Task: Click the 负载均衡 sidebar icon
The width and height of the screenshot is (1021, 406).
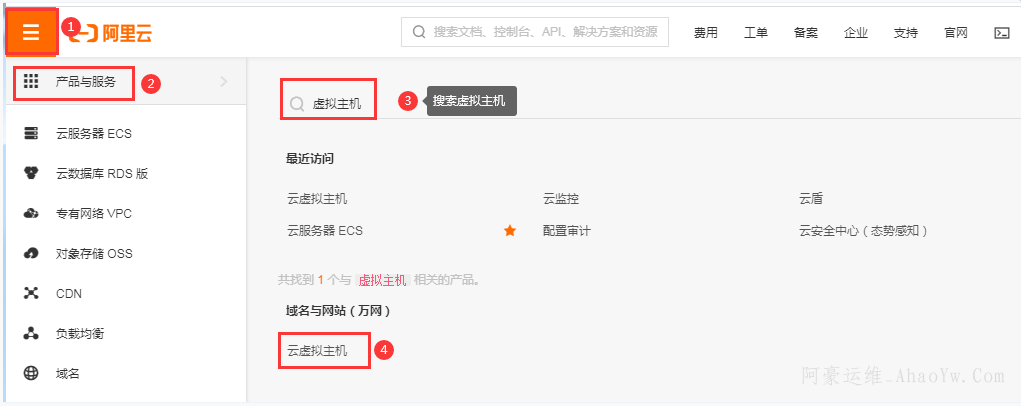Action: (x=31, y=334)
